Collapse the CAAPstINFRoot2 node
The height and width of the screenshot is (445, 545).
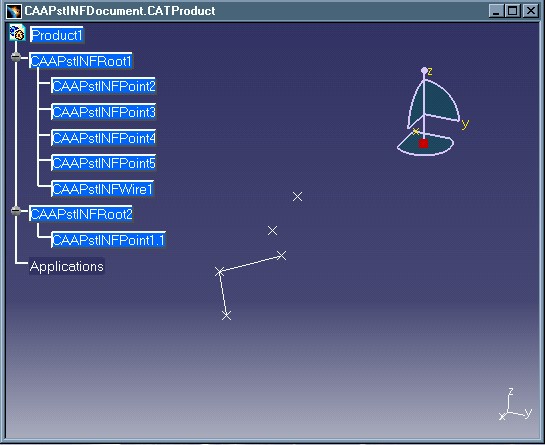coord(16,210)
